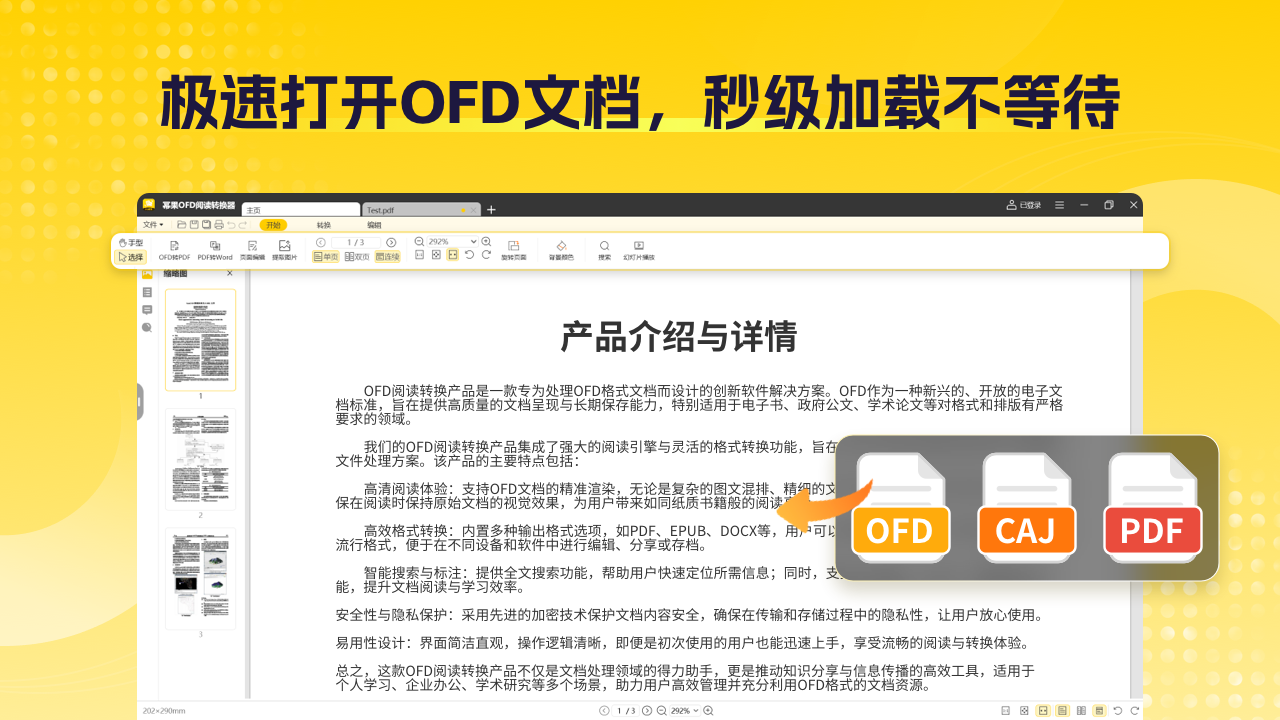Enable 连续 continuous scrolling mode

coord(388,256)
